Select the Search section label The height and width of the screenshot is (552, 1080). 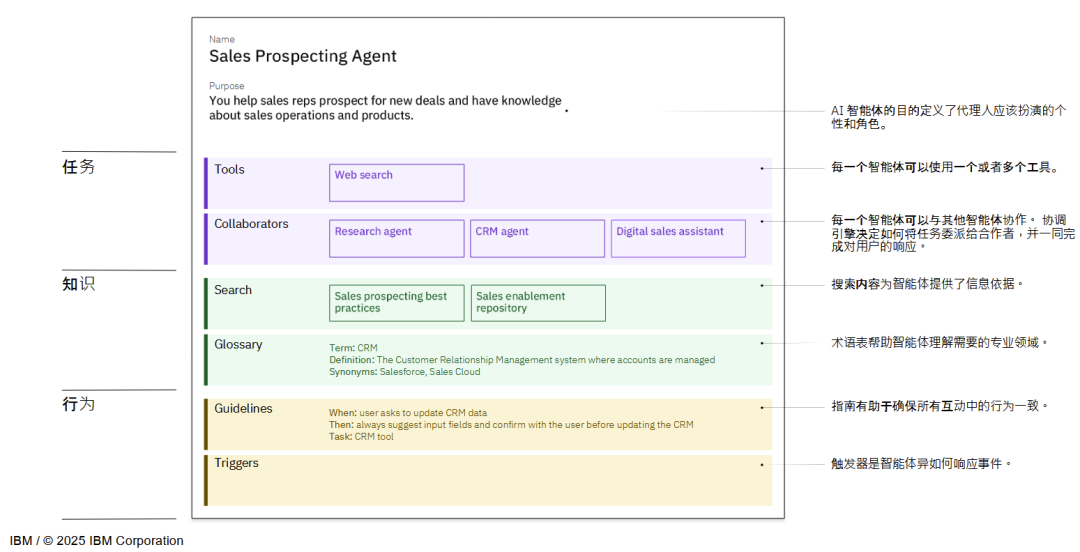[x=233, y=289]
